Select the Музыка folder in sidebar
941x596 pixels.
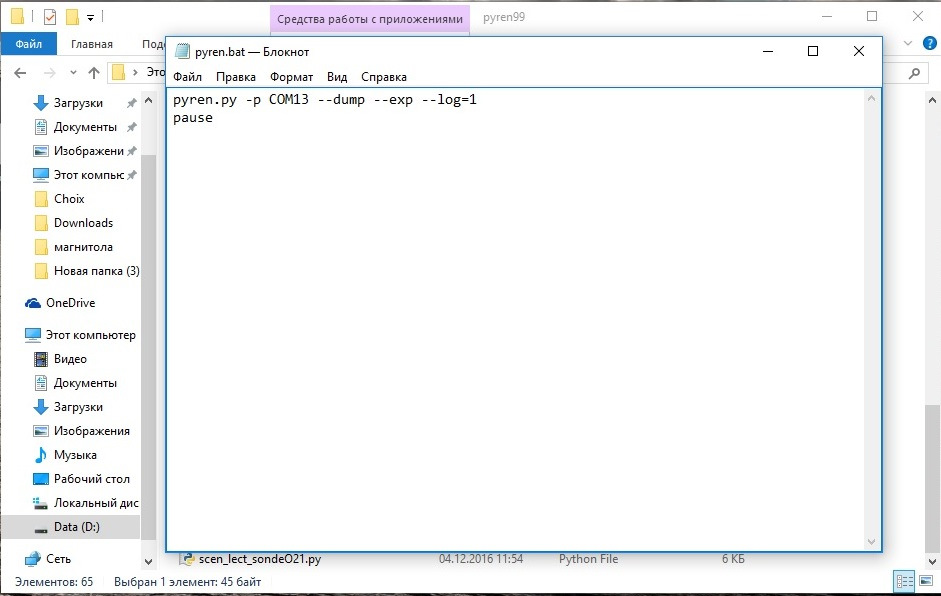coord(75,455)
